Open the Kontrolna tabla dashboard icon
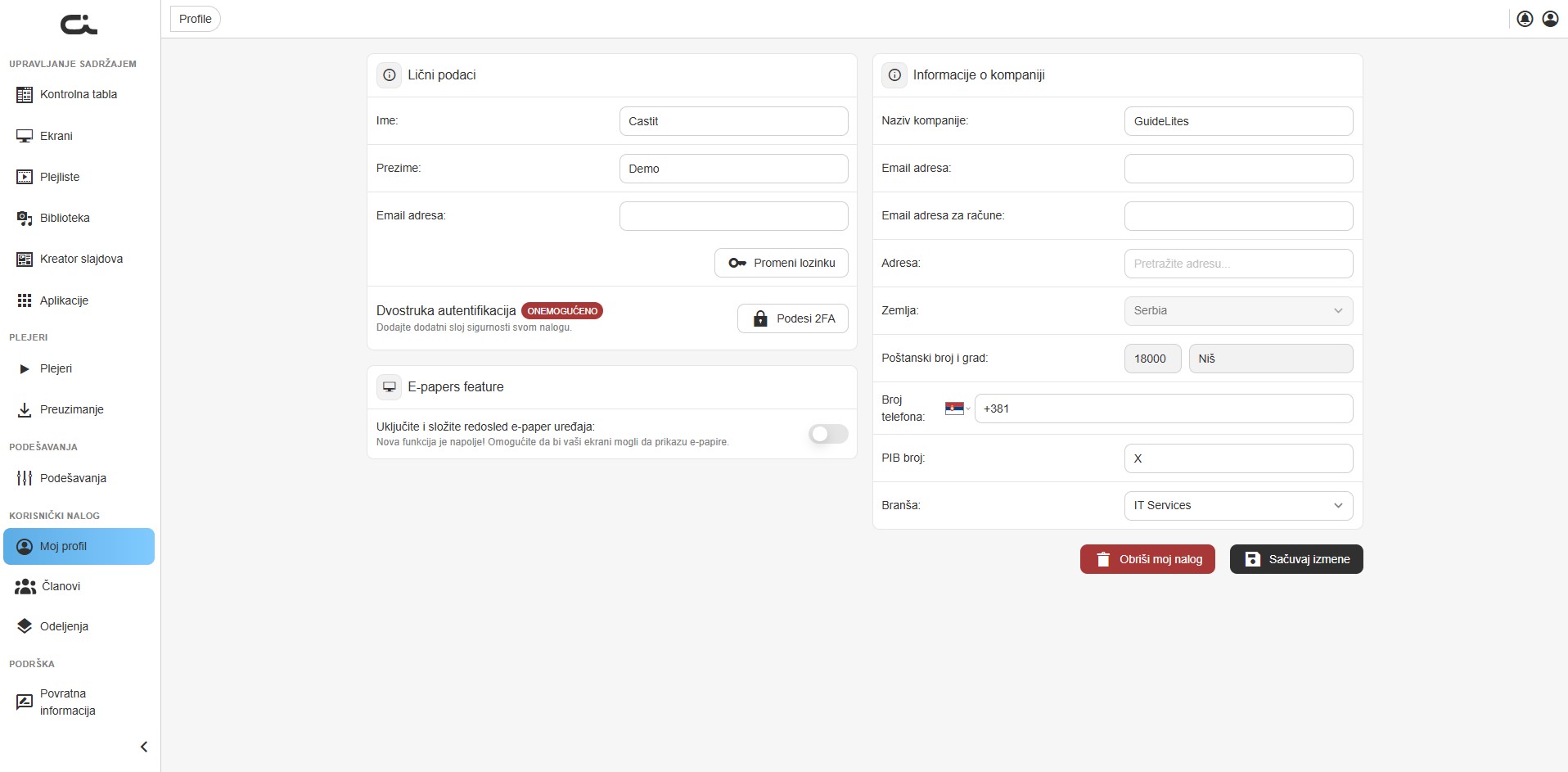1568x772 pixels. (25, 95)
